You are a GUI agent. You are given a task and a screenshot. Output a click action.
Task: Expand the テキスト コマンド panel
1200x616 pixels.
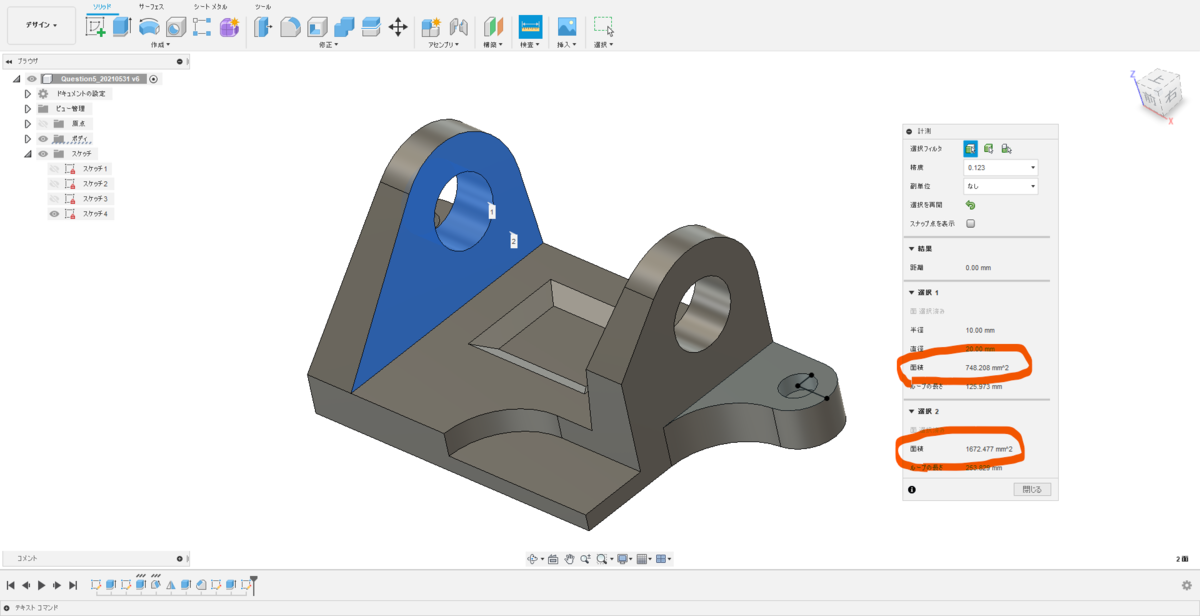click(8, 607)
